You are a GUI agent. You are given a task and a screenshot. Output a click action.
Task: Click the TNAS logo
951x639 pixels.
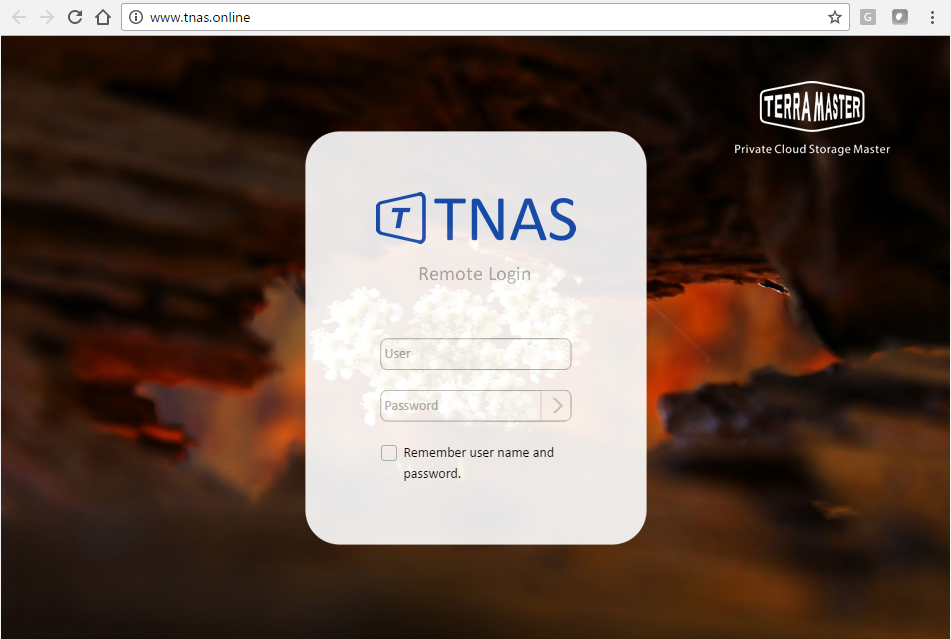coord(476,218)
